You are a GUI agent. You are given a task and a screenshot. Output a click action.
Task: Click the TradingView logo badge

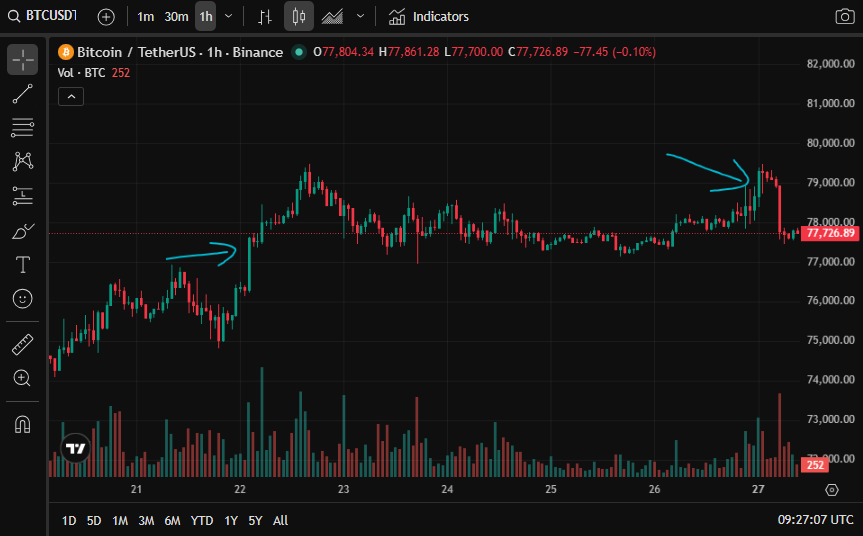(75, 449)
